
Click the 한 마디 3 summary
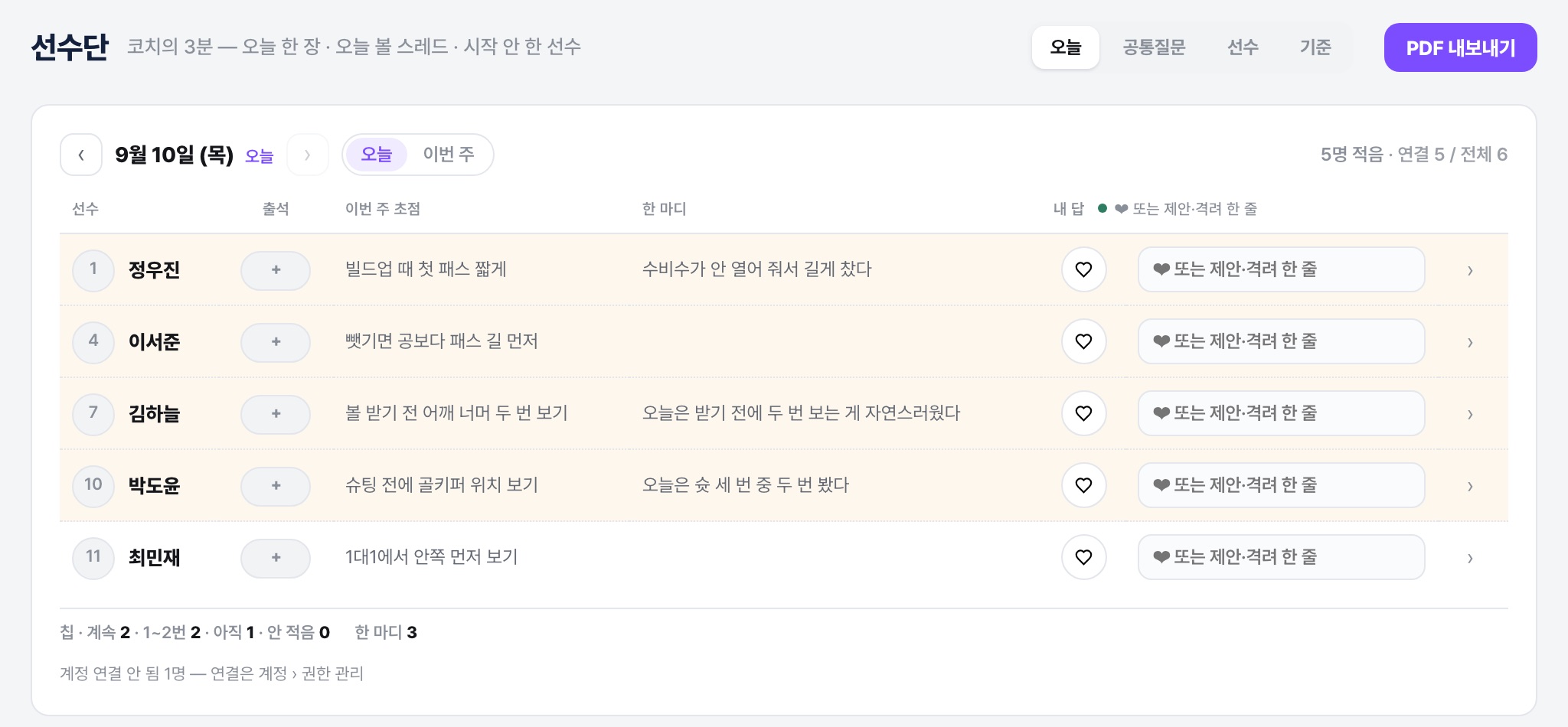point(386,632)
